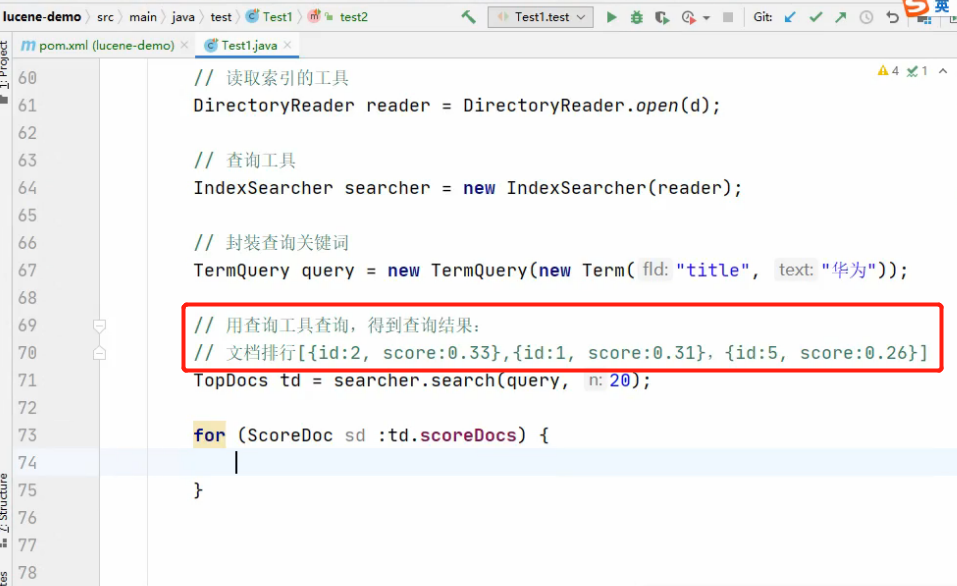The image size is (957, 586).
Task: Click 'TermQuery query' declaration
Action: [273, 270]
